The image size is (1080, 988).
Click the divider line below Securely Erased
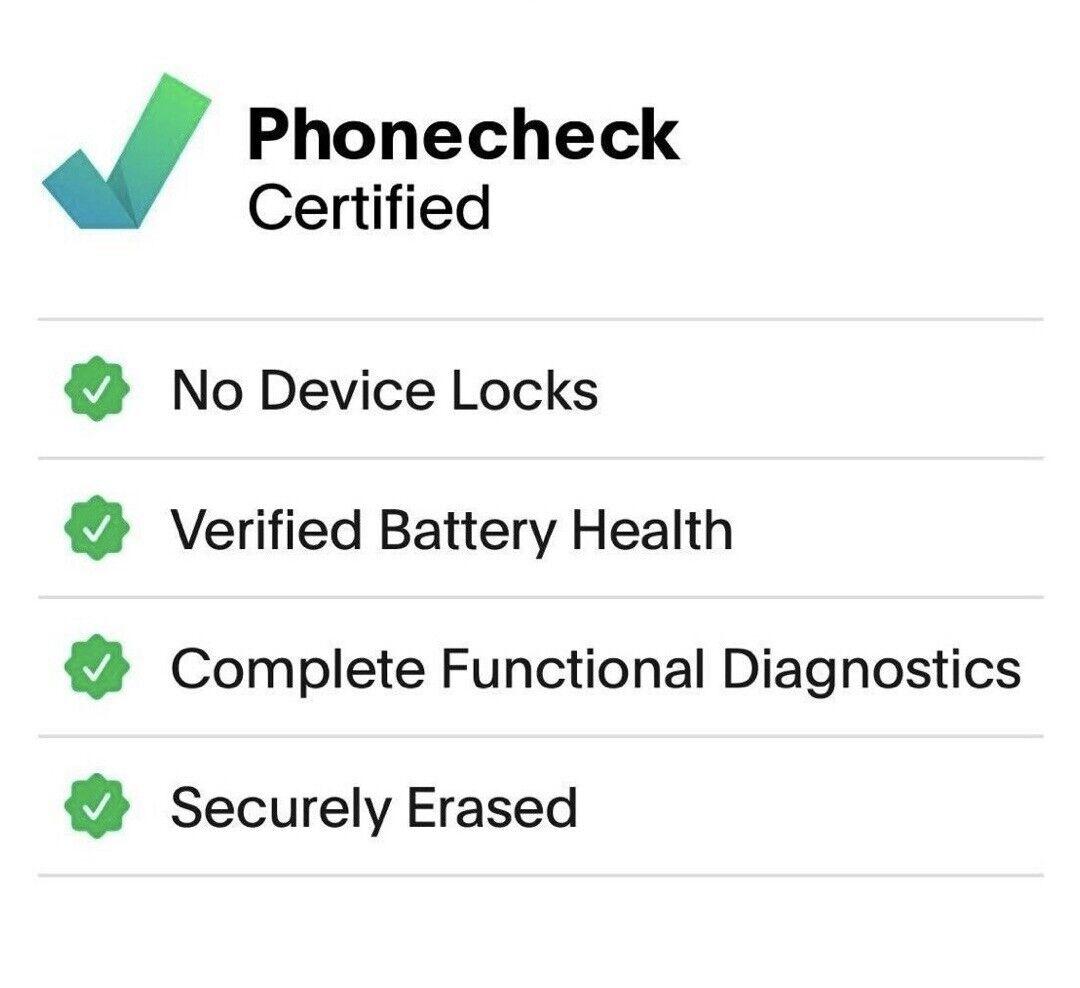point(540,876)
